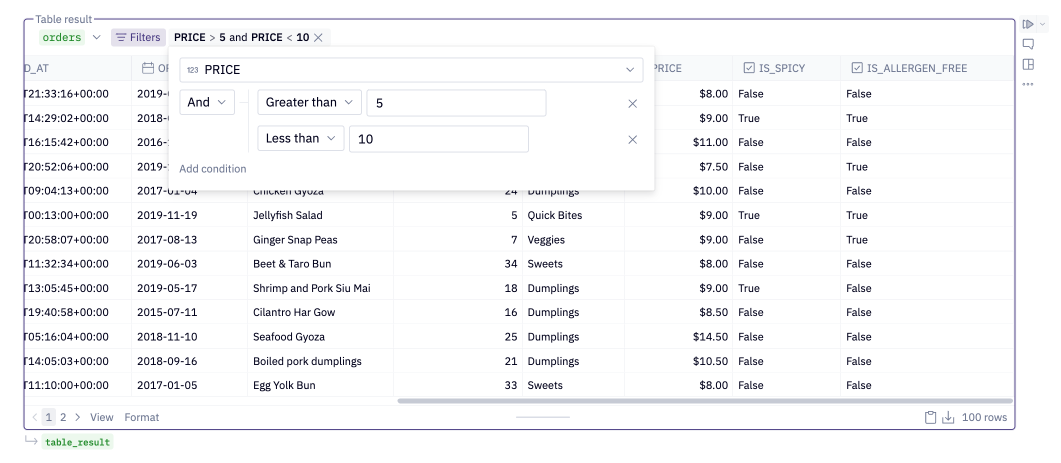Open the View menu
1061x463 pixels.
101,418
